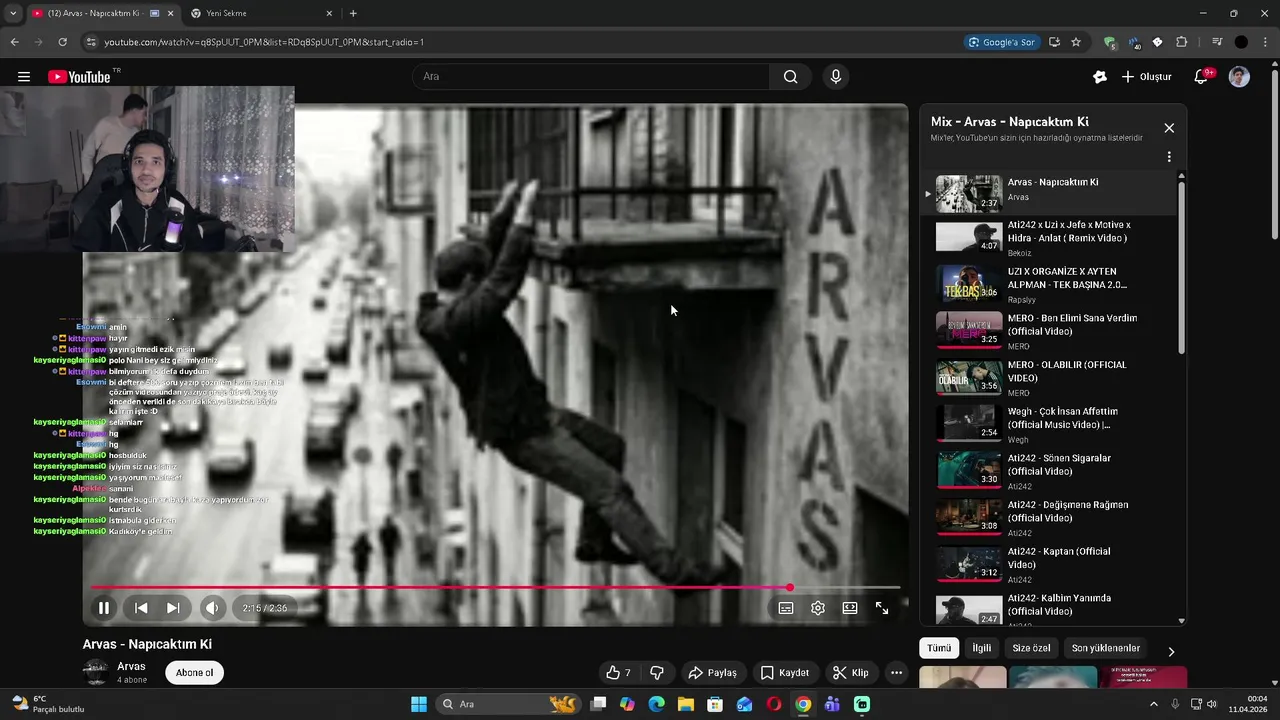The height and width of the screenshot is (720, 1280).
Task: Play Ati242 - Kaptan video
Action: coord(1048,564)
